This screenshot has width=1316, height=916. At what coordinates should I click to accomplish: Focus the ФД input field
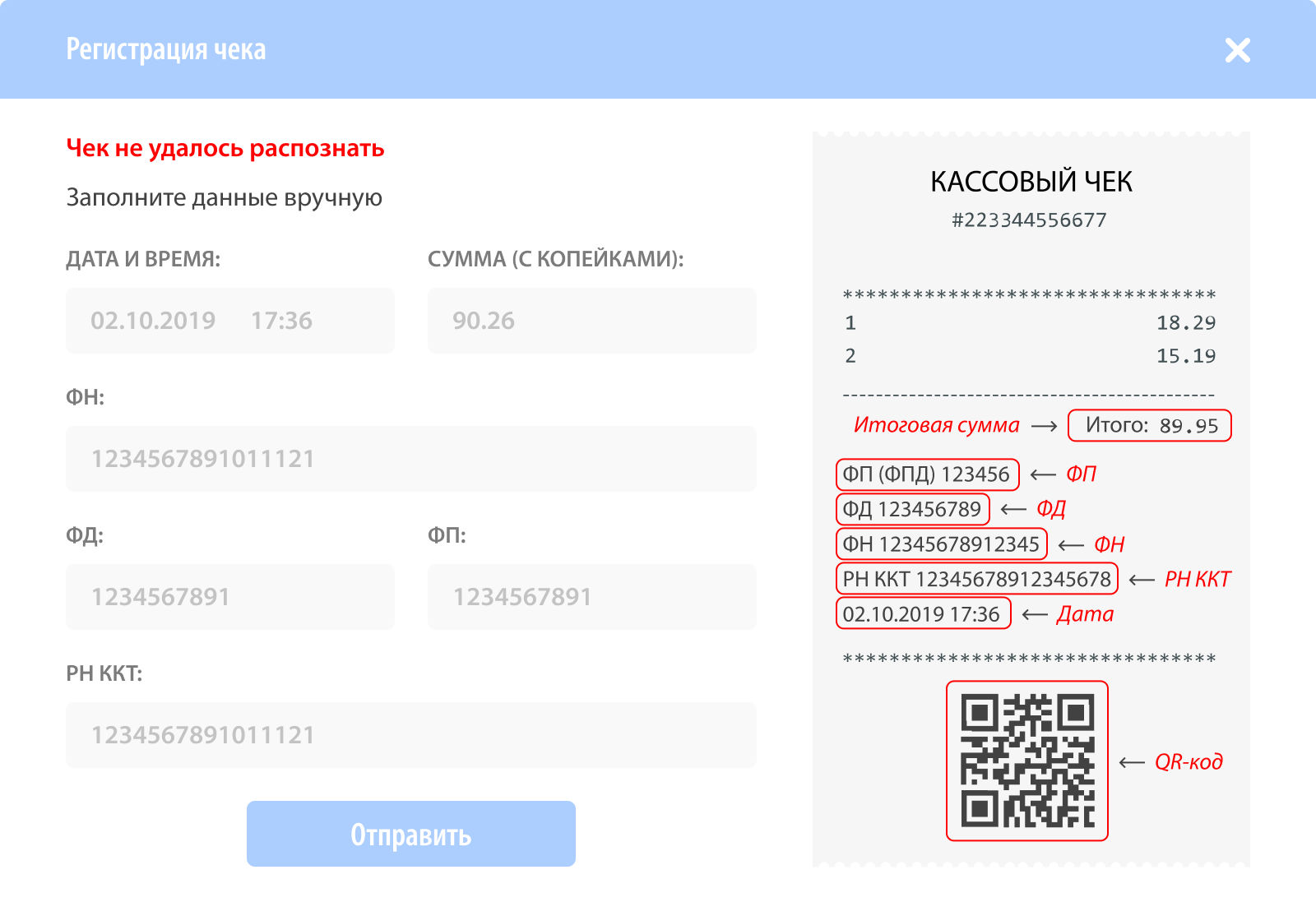pos(230,597)
